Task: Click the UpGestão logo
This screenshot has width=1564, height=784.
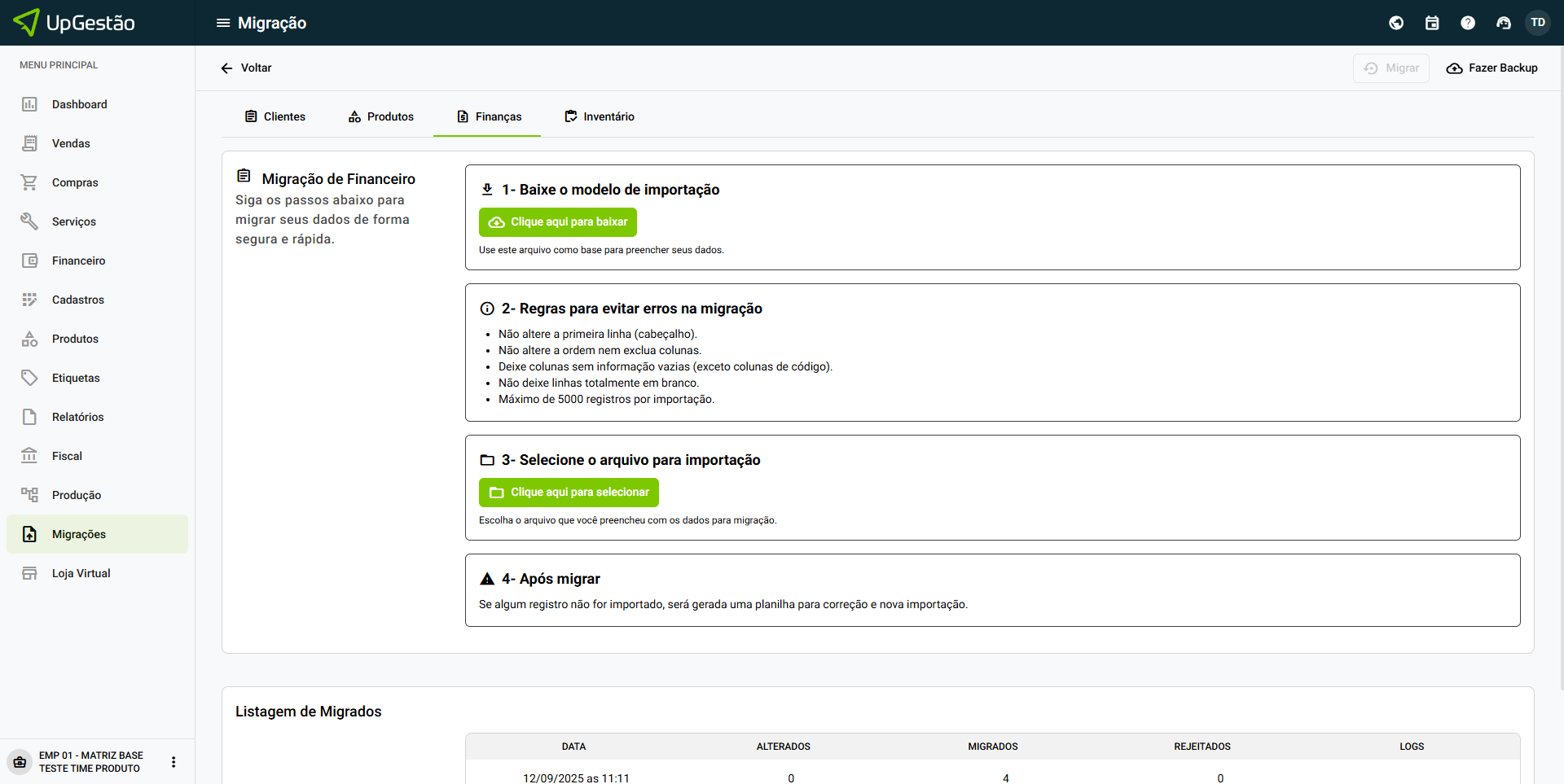Action: click(75, 23)
